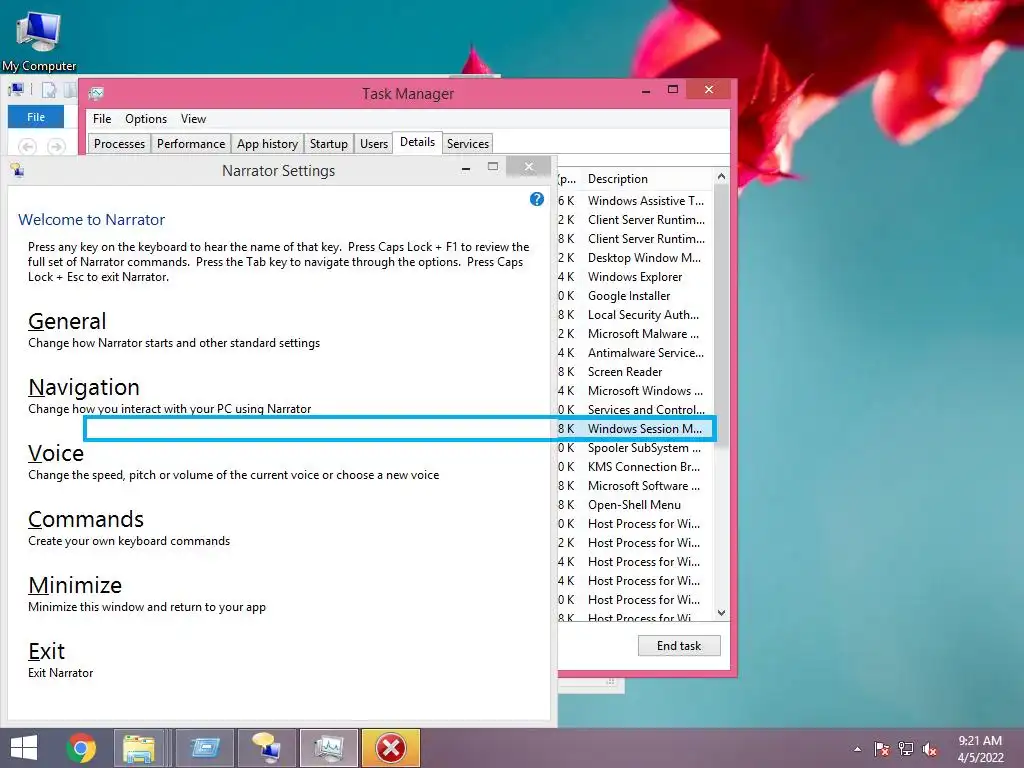The image size is (1024, 768).
Task: Show hidden tray icons arrow
Action: point(857,749)
